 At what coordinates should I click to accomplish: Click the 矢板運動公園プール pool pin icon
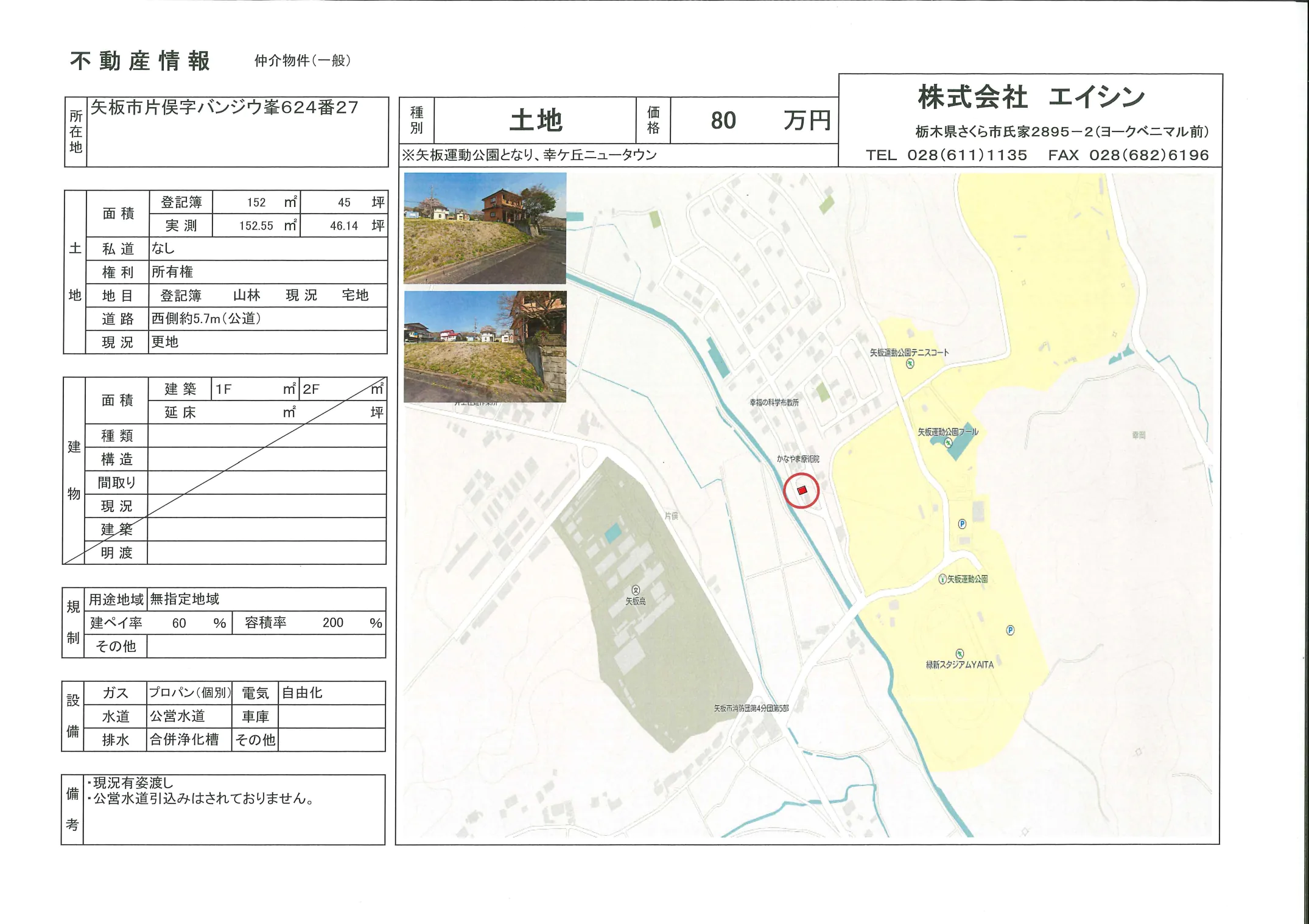click(x=948, y=443)
